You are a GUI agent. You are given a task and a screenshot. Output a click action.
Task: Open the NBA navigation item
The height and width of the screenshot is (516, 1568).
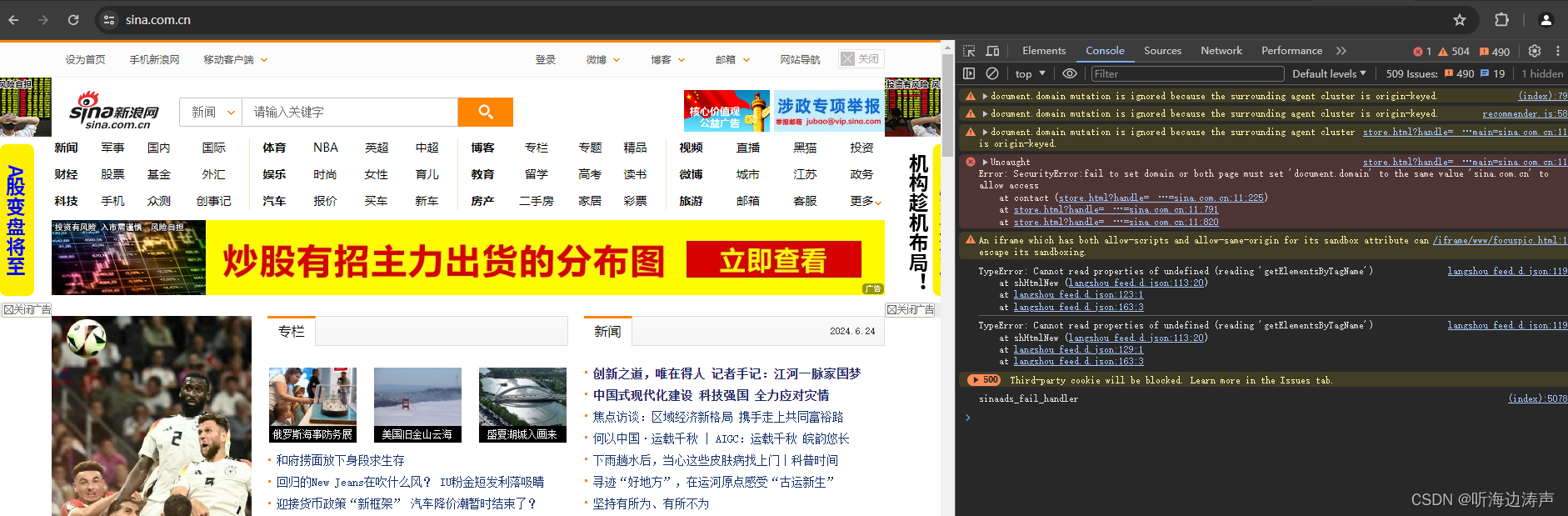[326, 148]
